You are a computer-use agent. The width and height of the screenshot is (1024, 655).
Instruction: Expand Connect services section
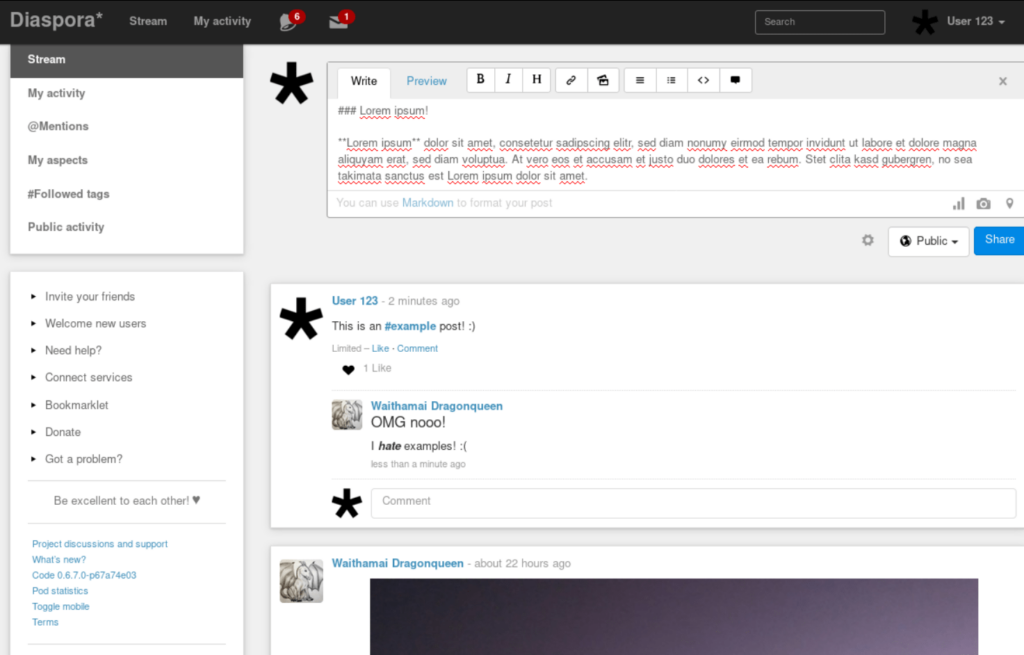[88, 377]
